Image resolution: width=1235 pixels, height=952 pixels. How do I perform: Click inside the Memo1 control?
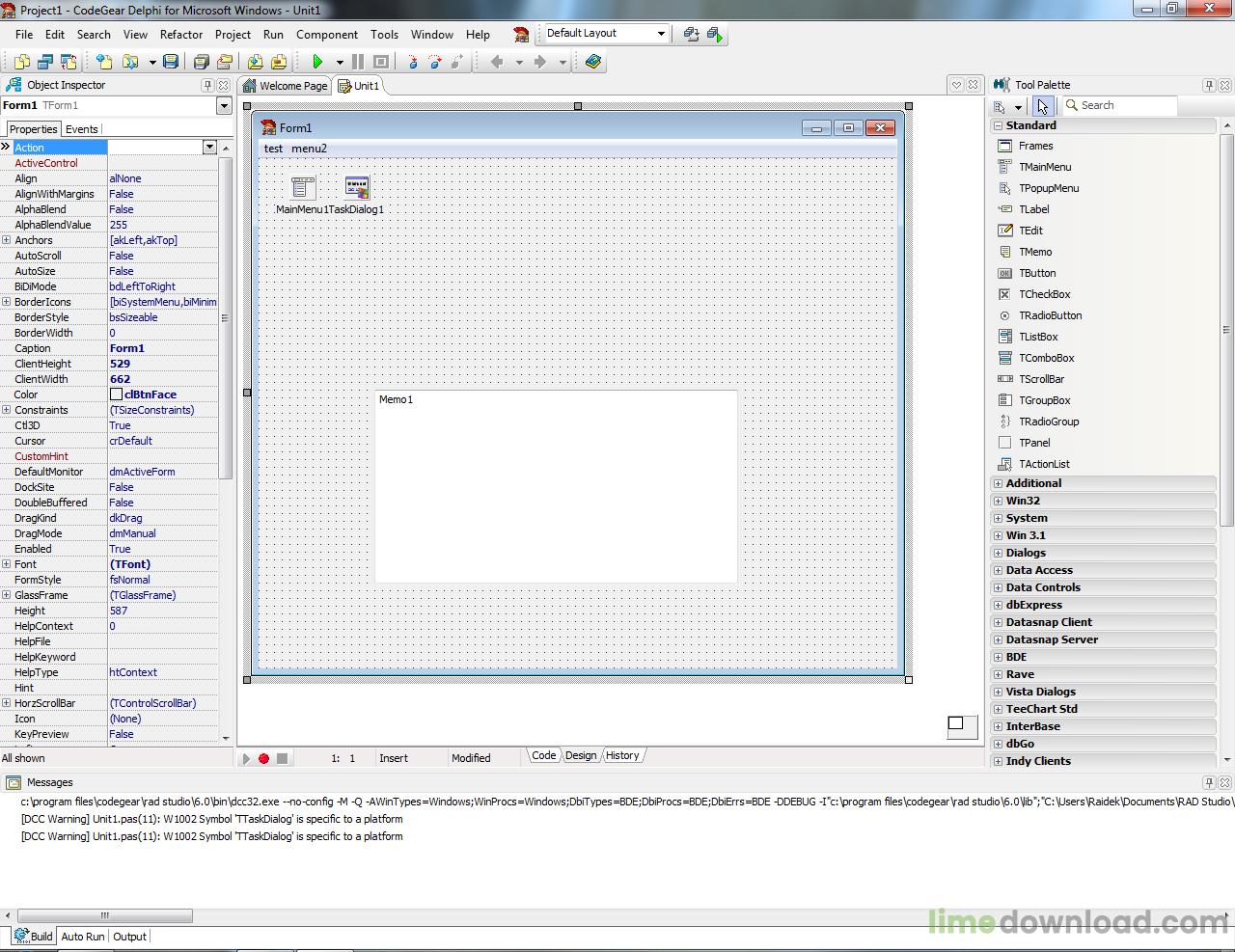pyautogui.click(x=556, y=486)
